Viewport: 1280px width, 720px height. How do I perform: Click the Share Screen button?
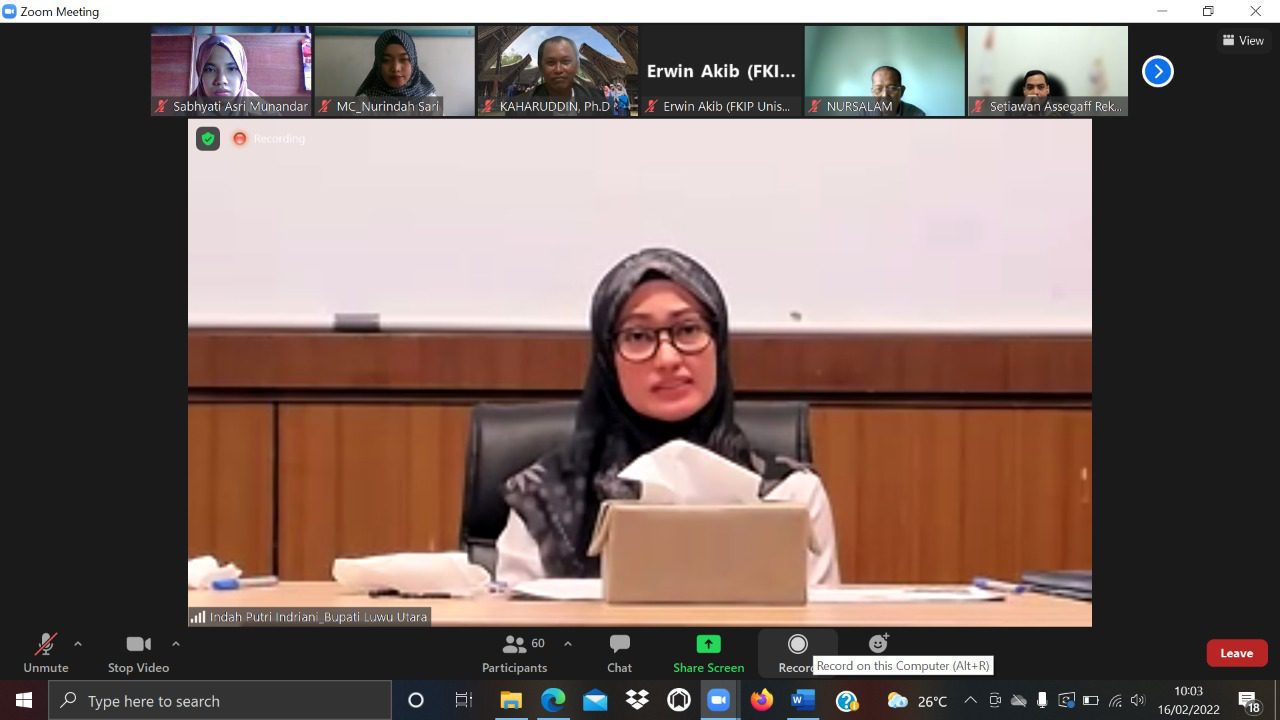[x=708, y=653]
